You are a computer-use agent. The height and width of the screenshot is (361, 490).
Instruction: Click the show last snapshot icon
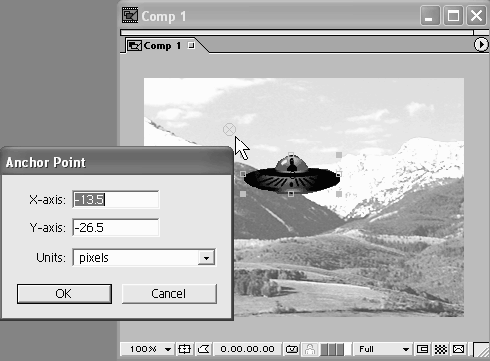[x=310, y=349]
